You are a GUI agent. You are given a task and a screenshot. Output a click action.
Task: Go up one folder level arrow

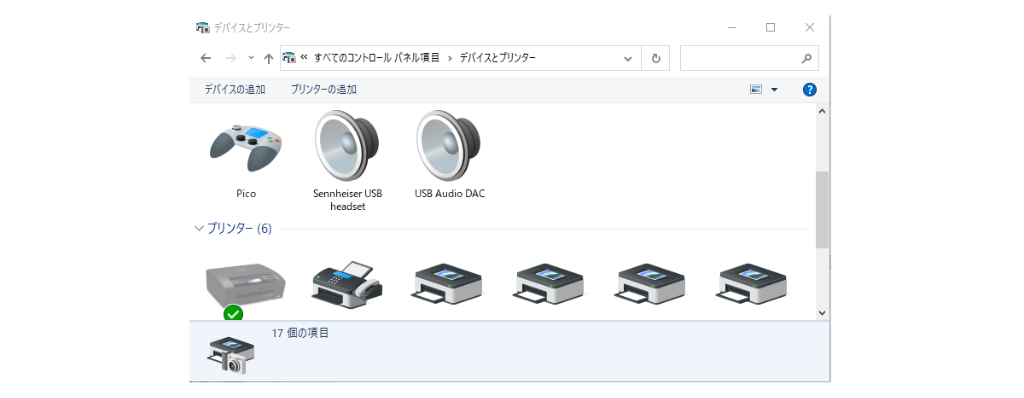point(268,58)
